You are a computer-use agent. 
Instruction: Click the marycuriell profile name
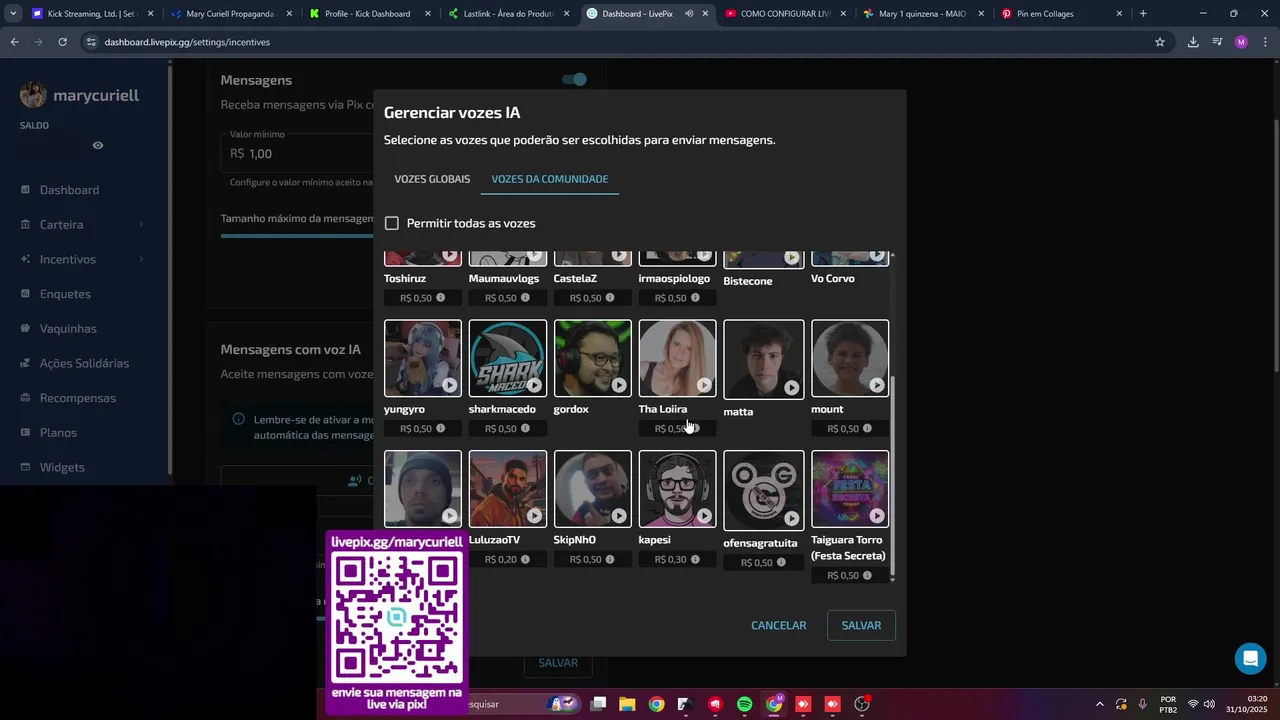click(96, 96)
